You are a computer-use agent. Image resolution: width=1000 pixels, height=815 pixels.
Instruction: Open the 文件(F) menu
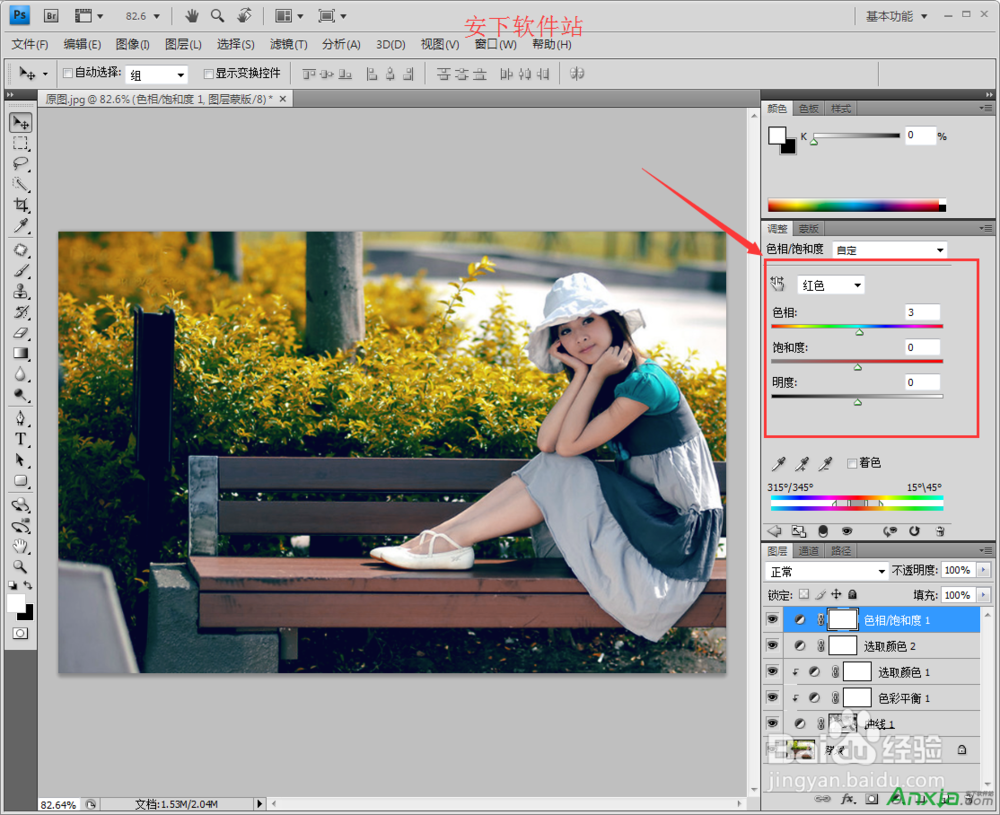30,45
